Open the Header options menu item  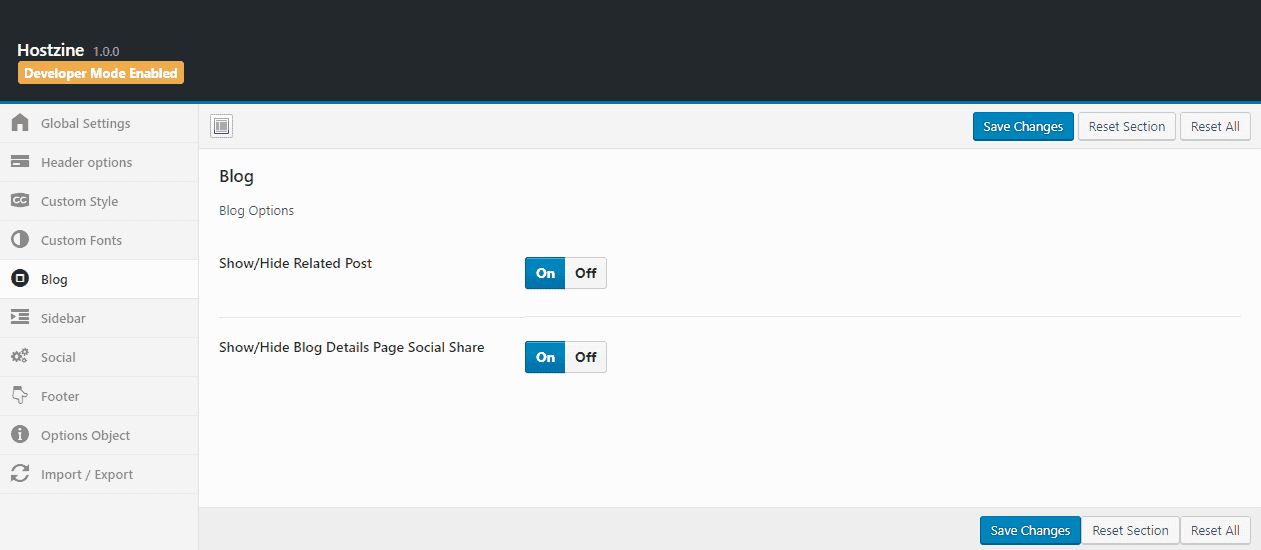(86, 162)
